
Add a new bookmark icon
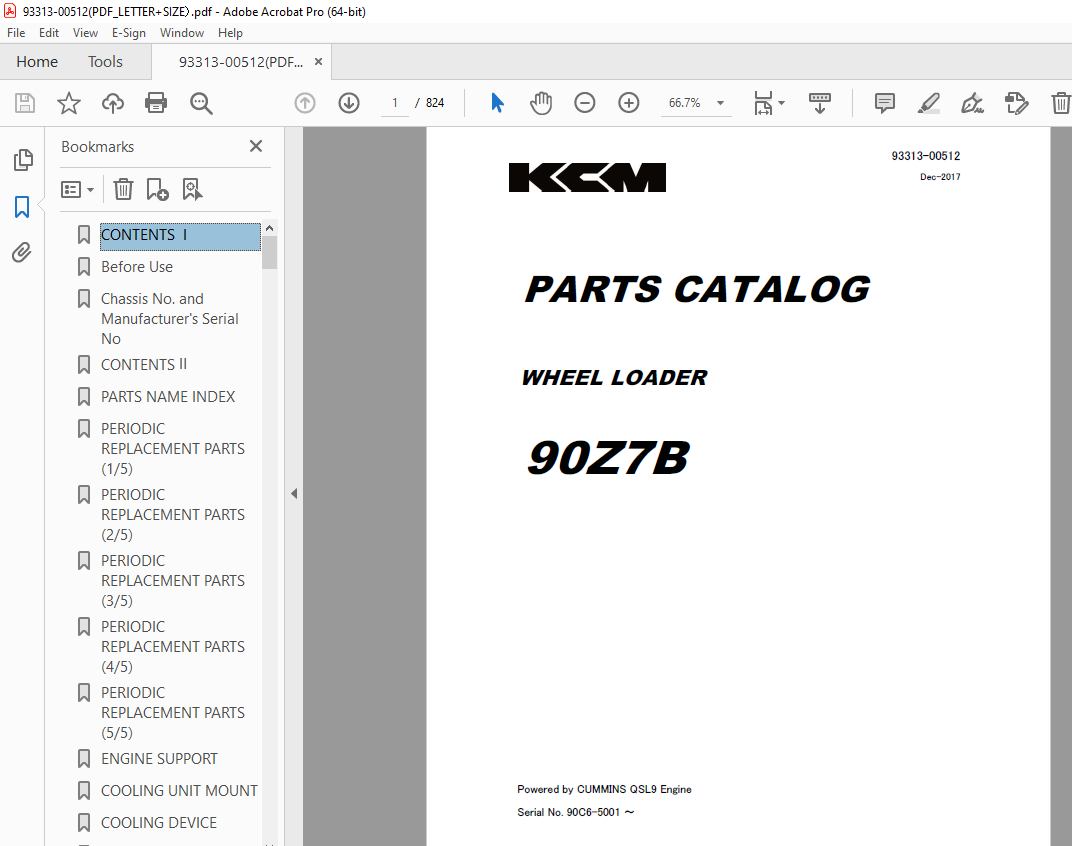[157, 189]
